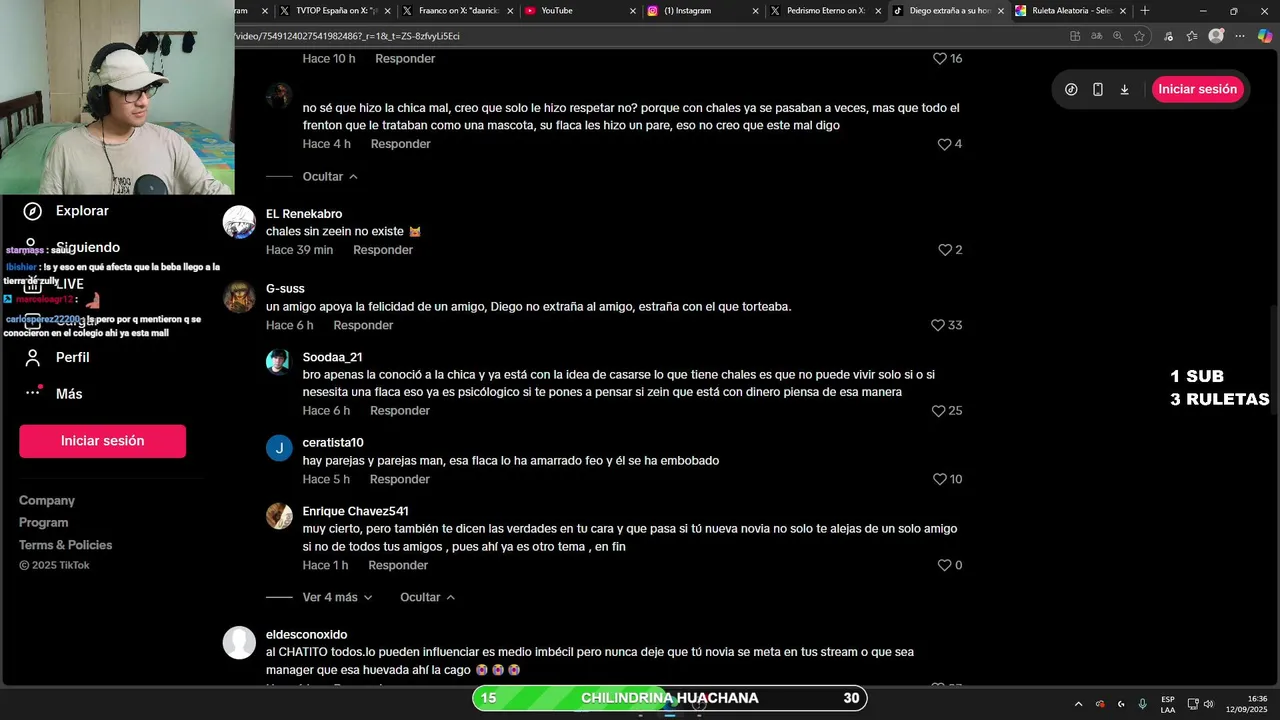Expand replies with Ver 4 más

click(x=338, y=597)
